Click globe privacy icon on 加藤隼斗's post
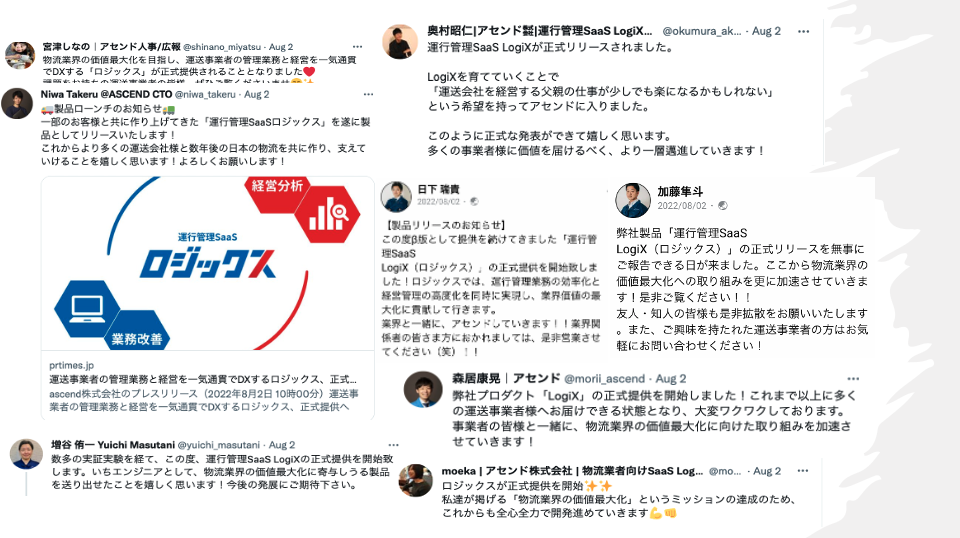This screenshot has height=538, width=960. click(x=722, y=206)
